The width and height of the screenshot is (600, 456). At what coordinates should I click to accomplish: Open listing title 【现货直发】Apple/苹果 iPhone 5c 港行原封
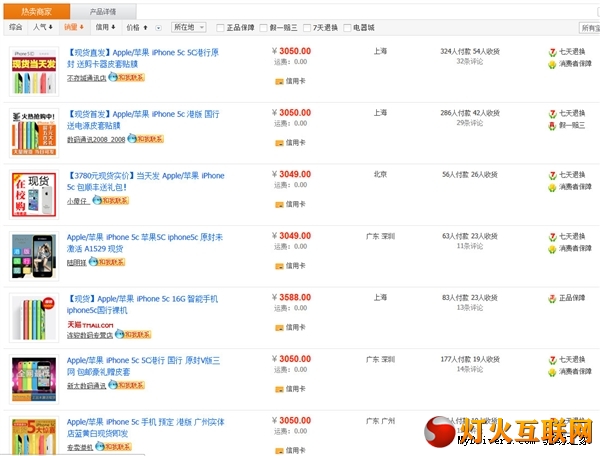[x=143, y=58]
